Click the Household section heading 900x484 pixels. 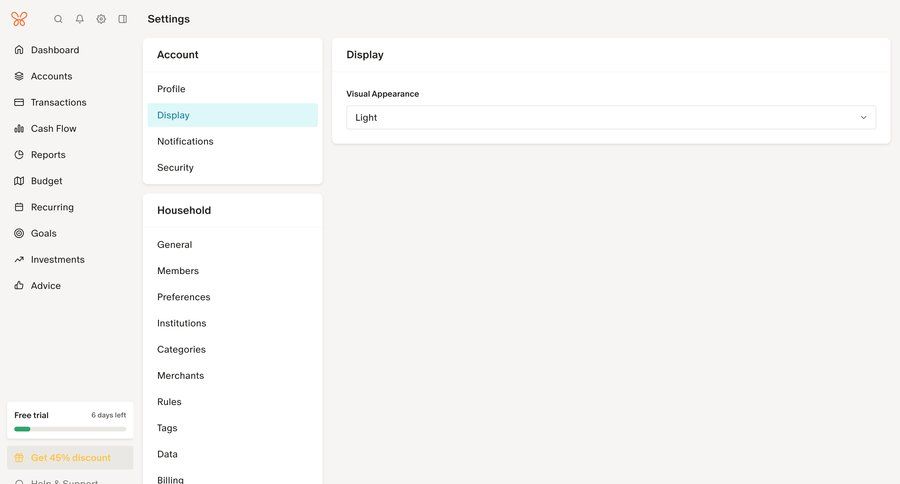(184, 210)
